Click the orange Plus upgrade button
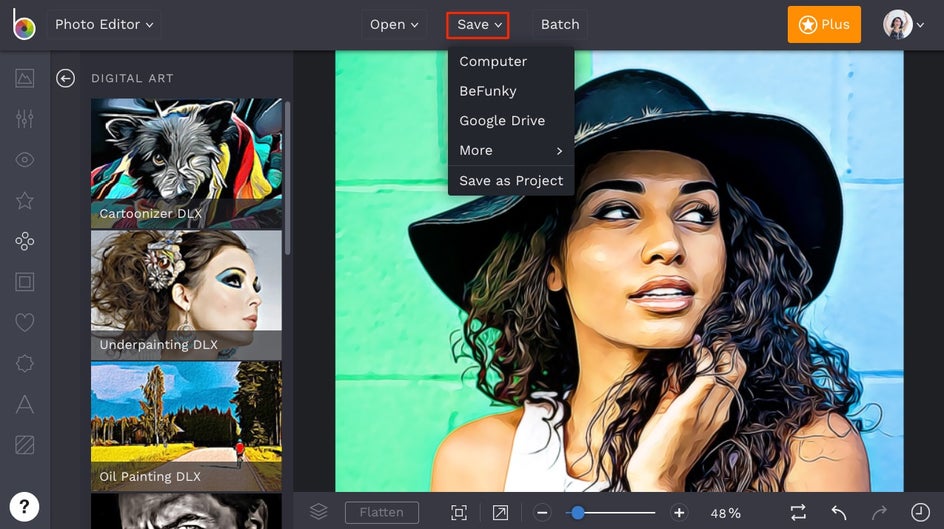 [824, 25]
